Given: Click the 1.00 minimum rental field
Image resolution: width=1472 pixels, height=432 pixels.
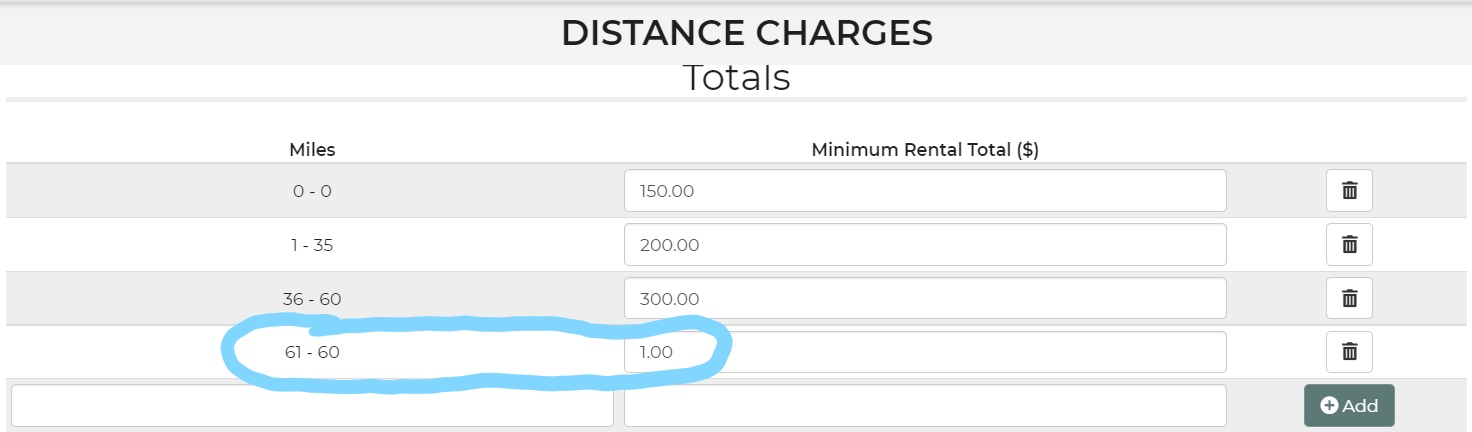Looking at the screenshot, I should pyautogui.click(x=924, y=352).
